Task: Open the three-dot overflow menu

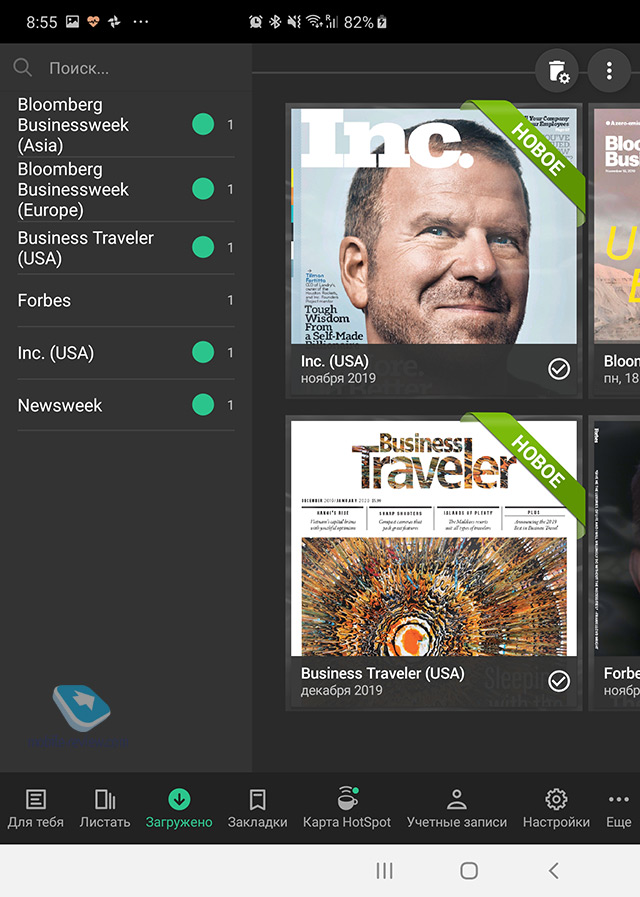Action: [609, 71]
